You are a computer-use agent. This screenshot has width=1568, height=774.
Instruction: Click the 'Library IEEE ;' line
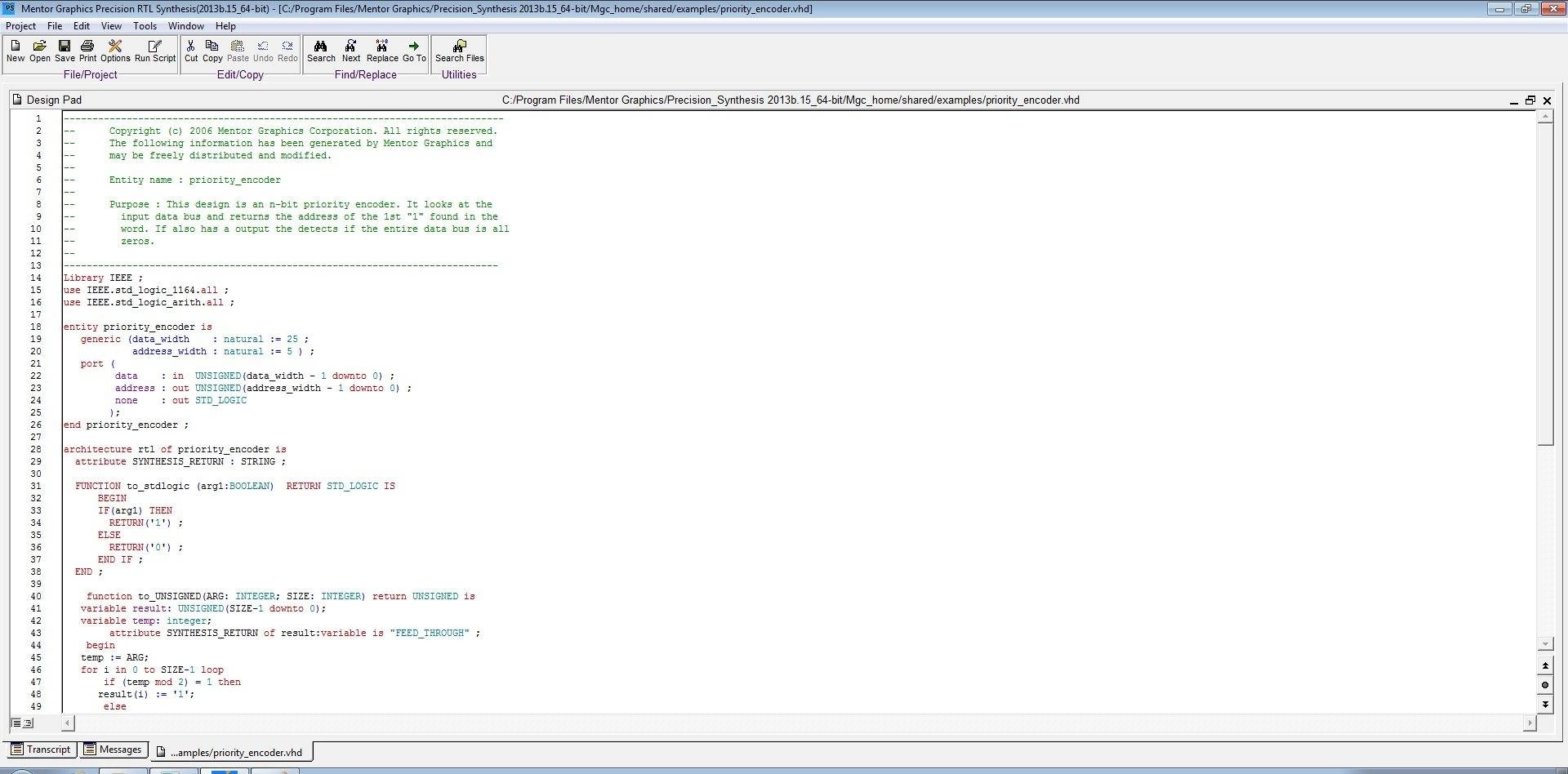[x=103, y=278]
